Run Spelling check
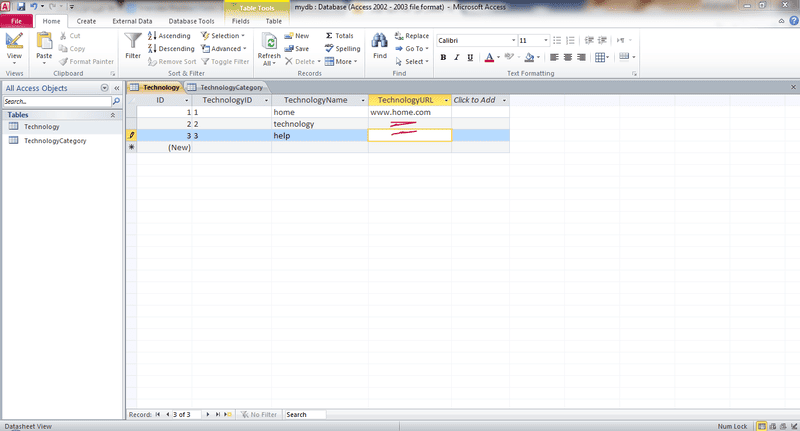Viewport: 800px width, 431px height. click(342, 48)
